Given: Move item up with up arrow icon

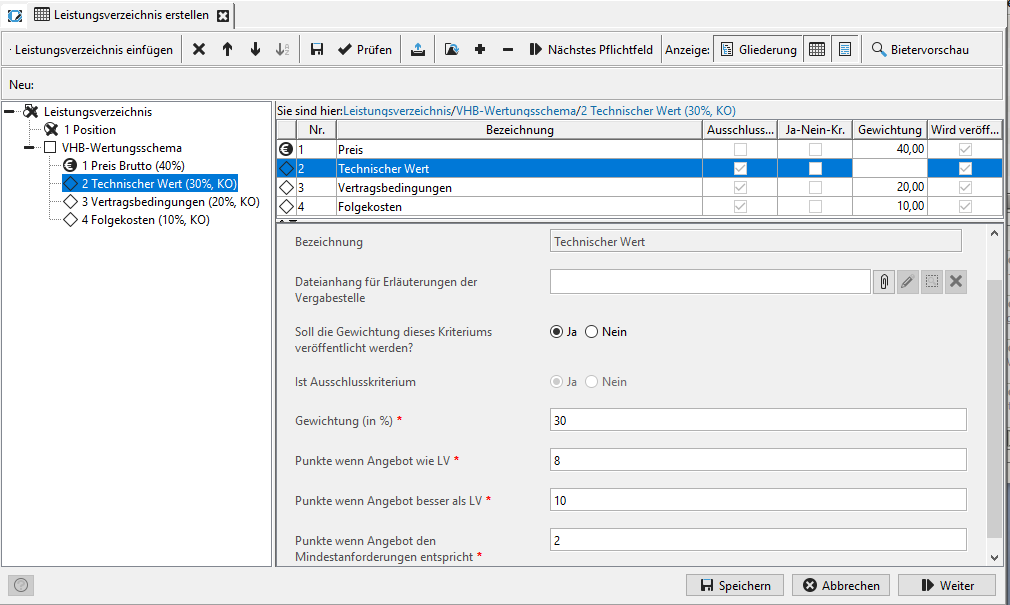Looking at the screenshot, I should [227, 49].
